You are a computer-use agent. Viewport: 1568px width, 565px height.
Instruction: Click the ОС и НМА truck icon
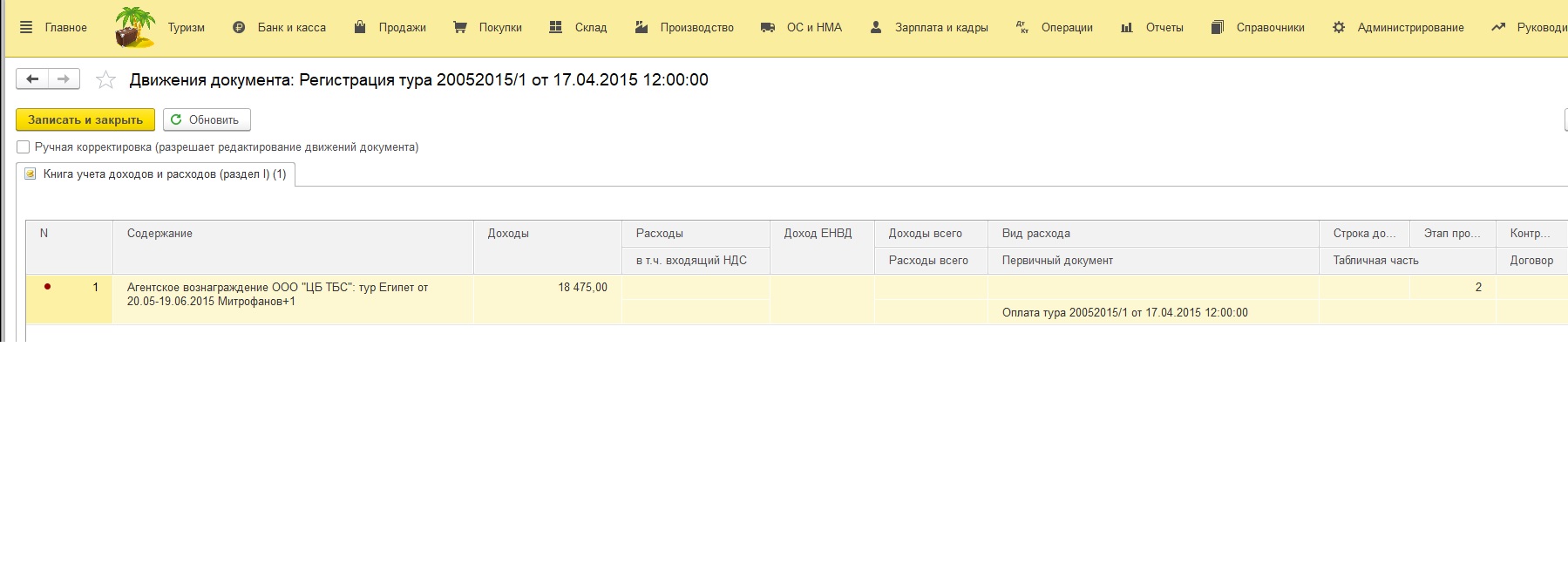(x=768, y=27)
